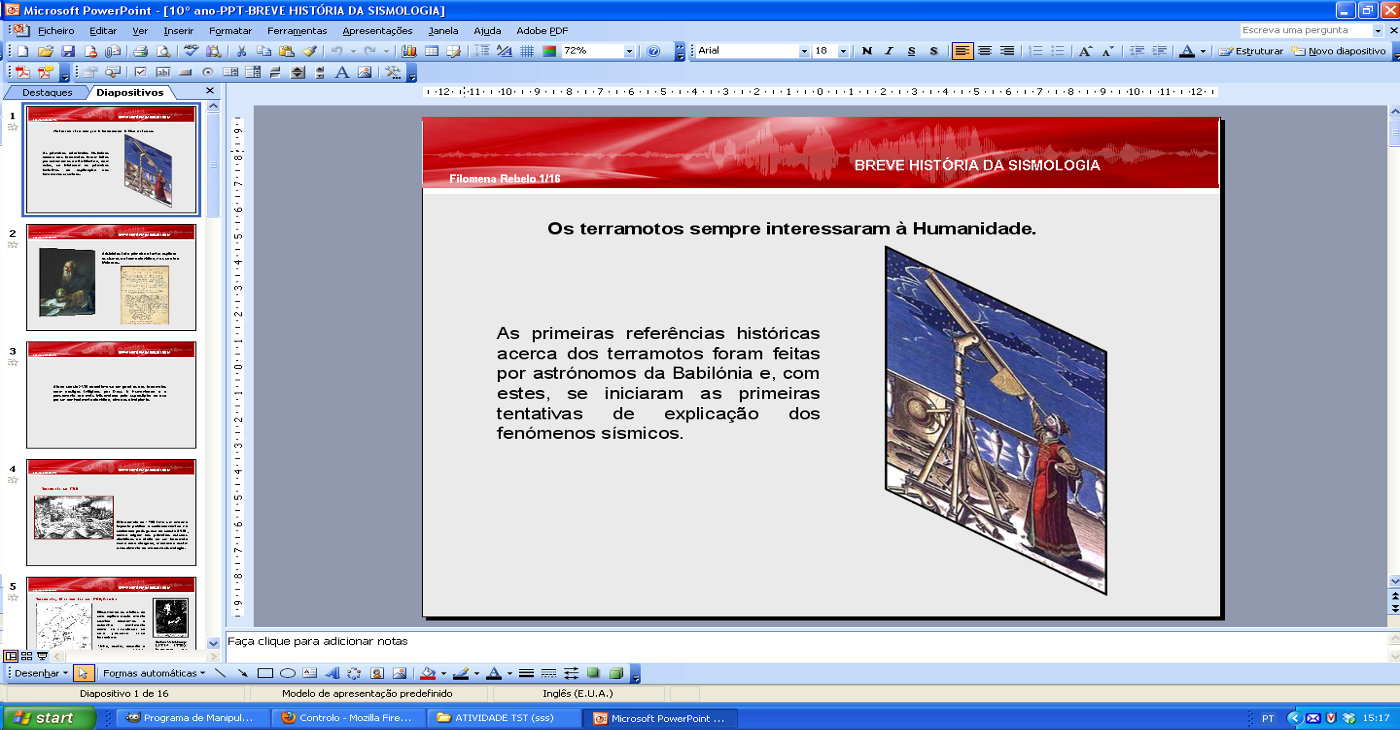1400x730 pixels.
Task: Select slide 3 thumbnail
Action: click(111, 394)
